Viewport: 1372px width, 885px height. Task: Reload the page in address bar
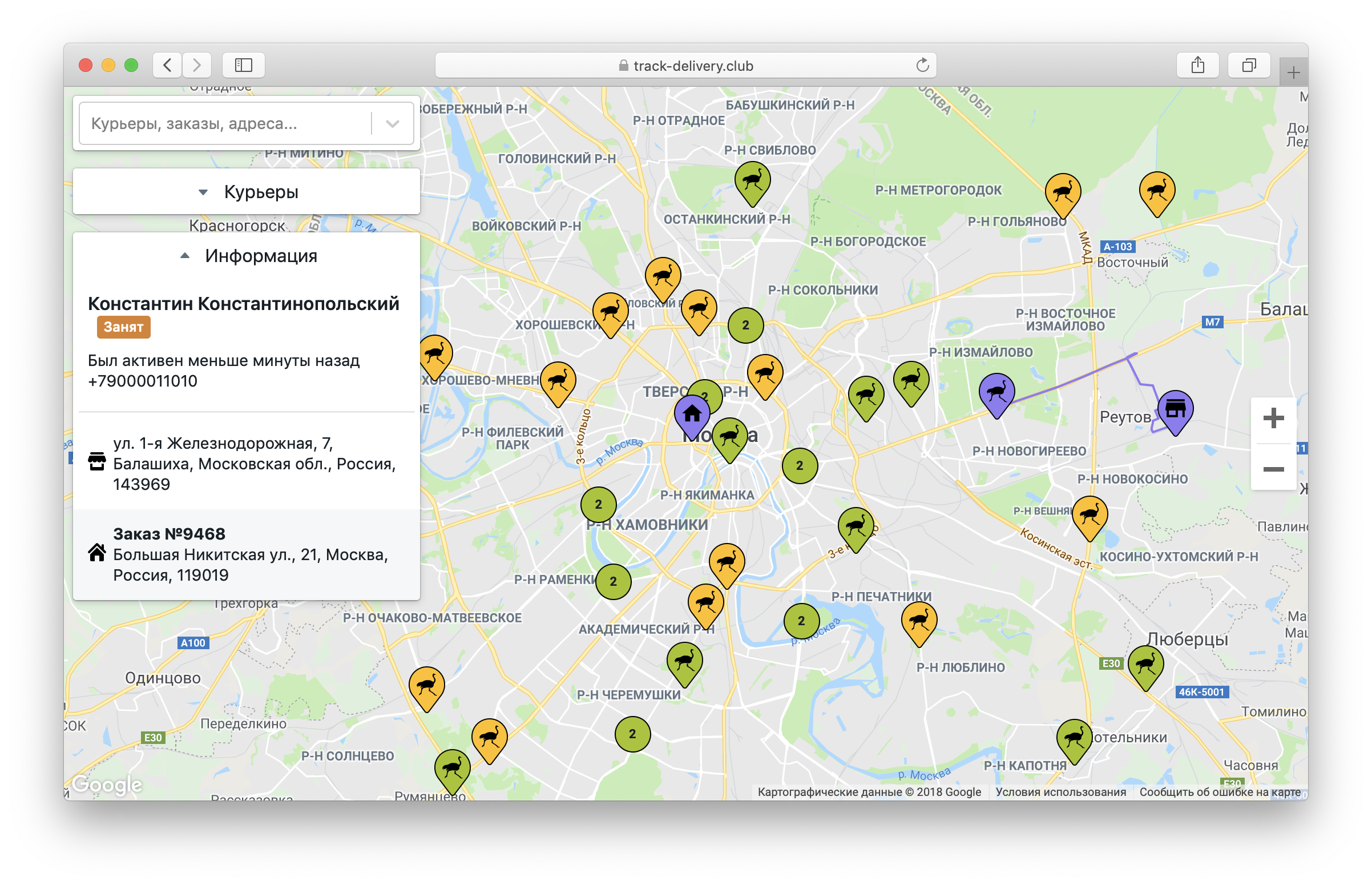(x=922, y=66)
